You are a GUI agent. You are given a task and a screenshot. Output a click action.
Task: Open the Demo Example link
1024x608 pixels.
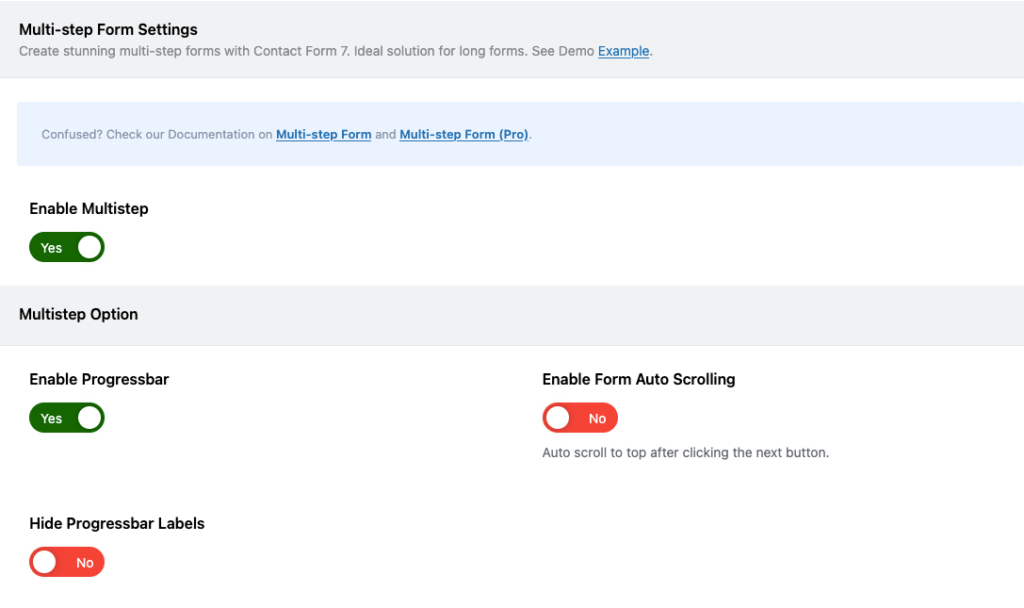tap(623, 51)
